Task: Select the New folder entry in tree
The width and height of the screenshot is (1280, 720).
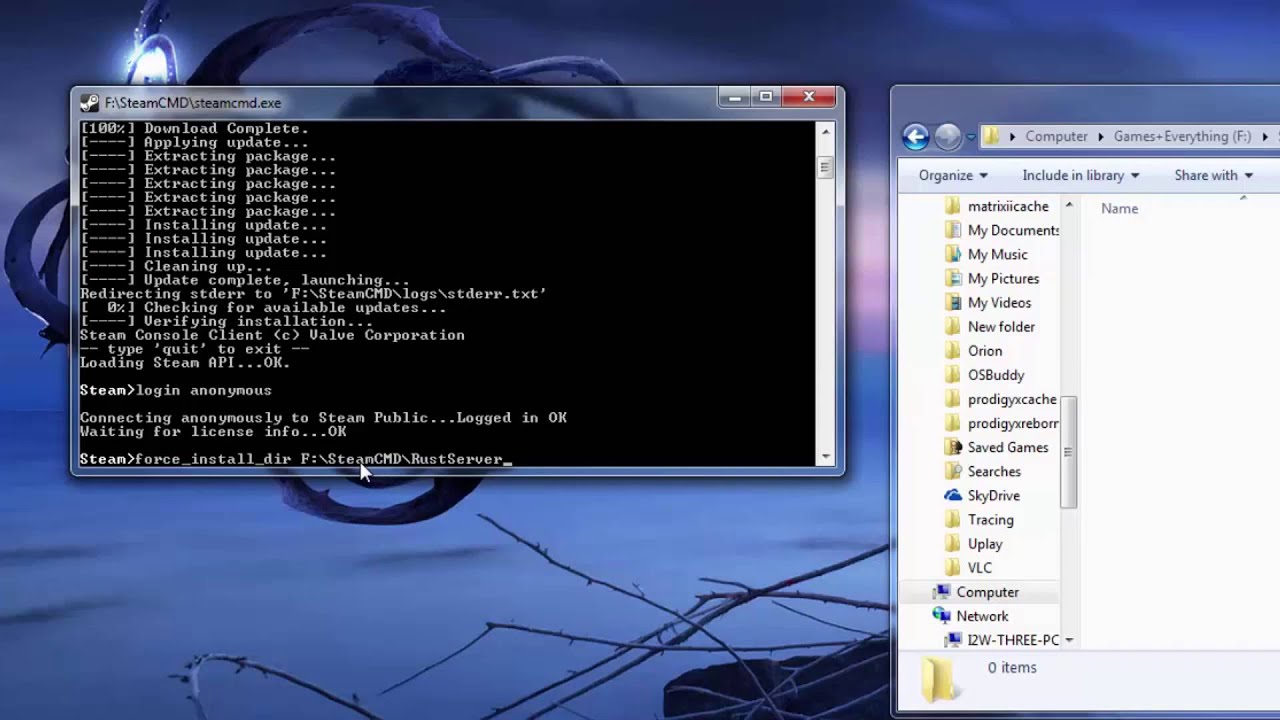Action: tap(1001, 326)
